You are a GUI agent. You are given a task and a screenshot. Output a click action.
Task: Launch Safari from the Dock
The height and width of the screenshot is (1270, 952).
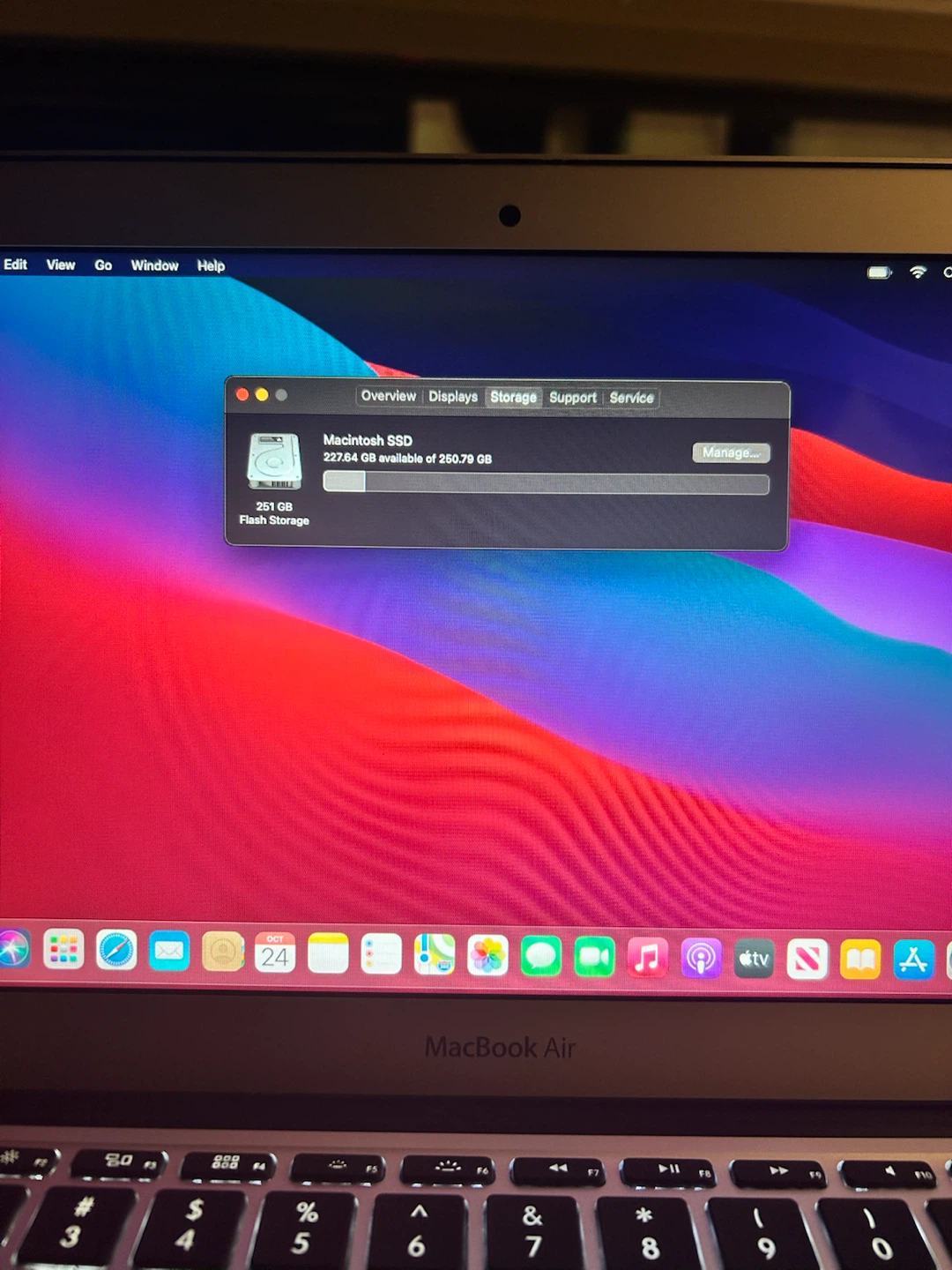click(x=116, y=951)
